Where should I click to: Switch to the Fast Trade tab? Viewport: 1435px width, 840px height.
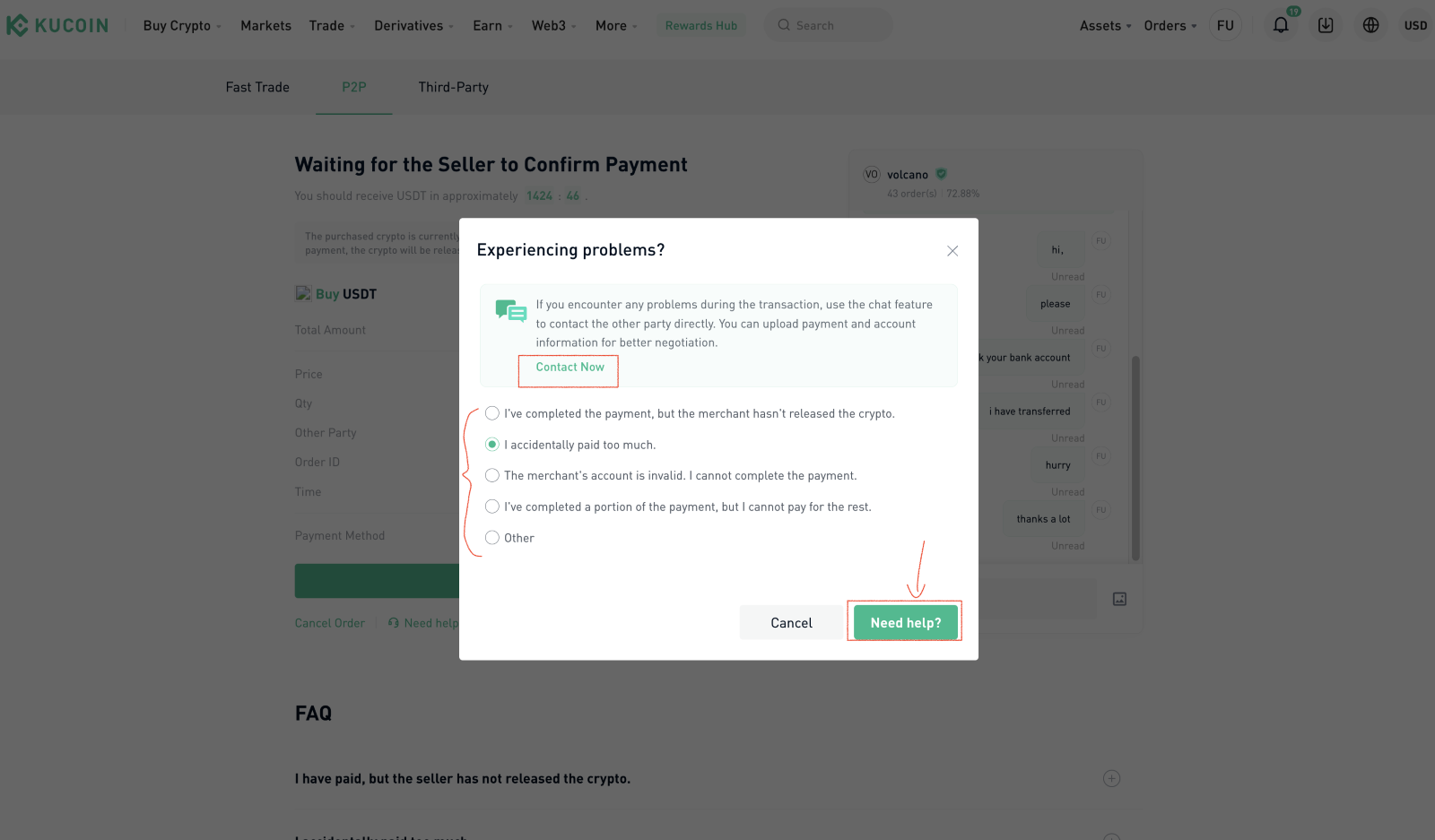coord(257,87)
